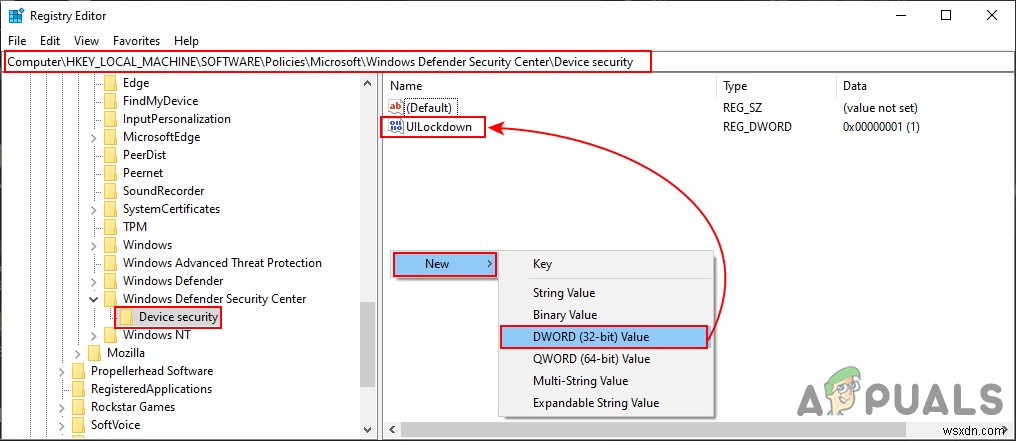This screenshot has width=1016, height=441.
Task: Select the SoundRecorder folder icon
Action: coord(110,191)
